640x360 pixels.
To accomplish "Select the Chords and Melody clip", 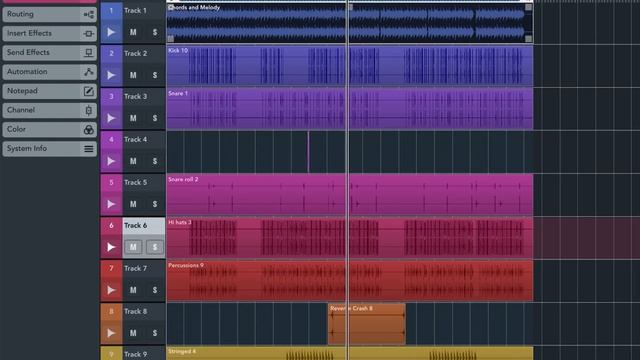I will [350, 23].
